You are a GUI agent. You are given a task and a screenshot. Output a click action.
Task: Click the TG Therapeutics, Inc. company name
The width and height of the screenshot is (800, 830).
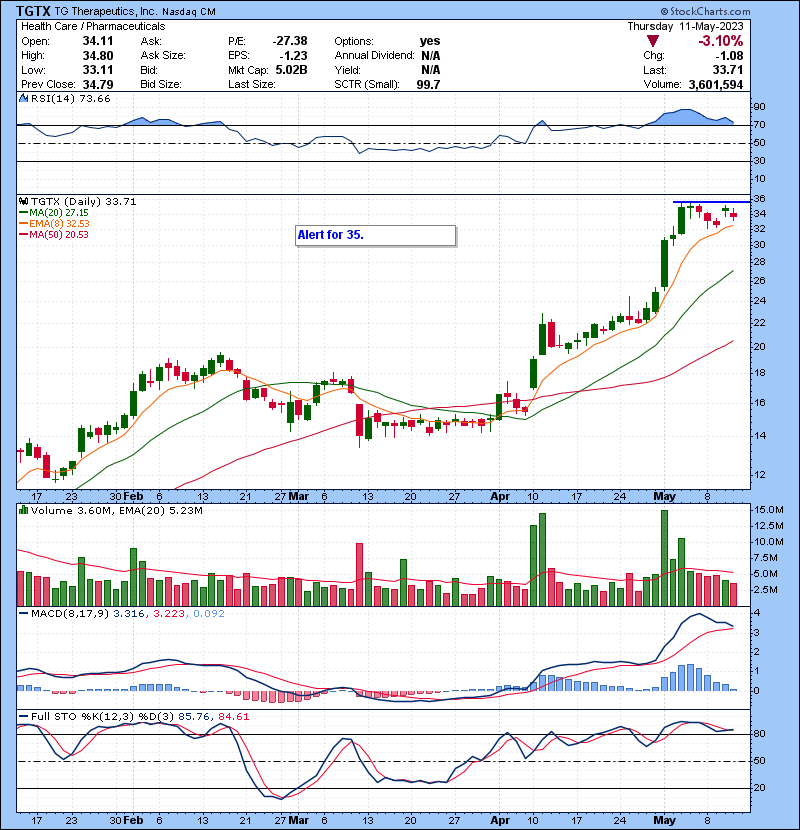106,11
